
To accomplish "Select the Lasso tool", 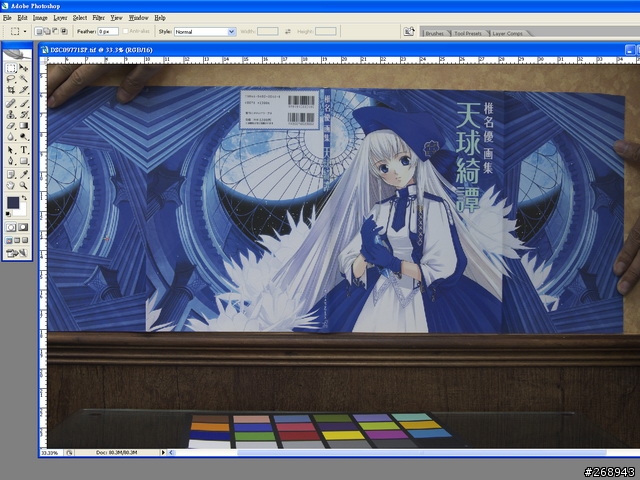I will tap(11, 78).
